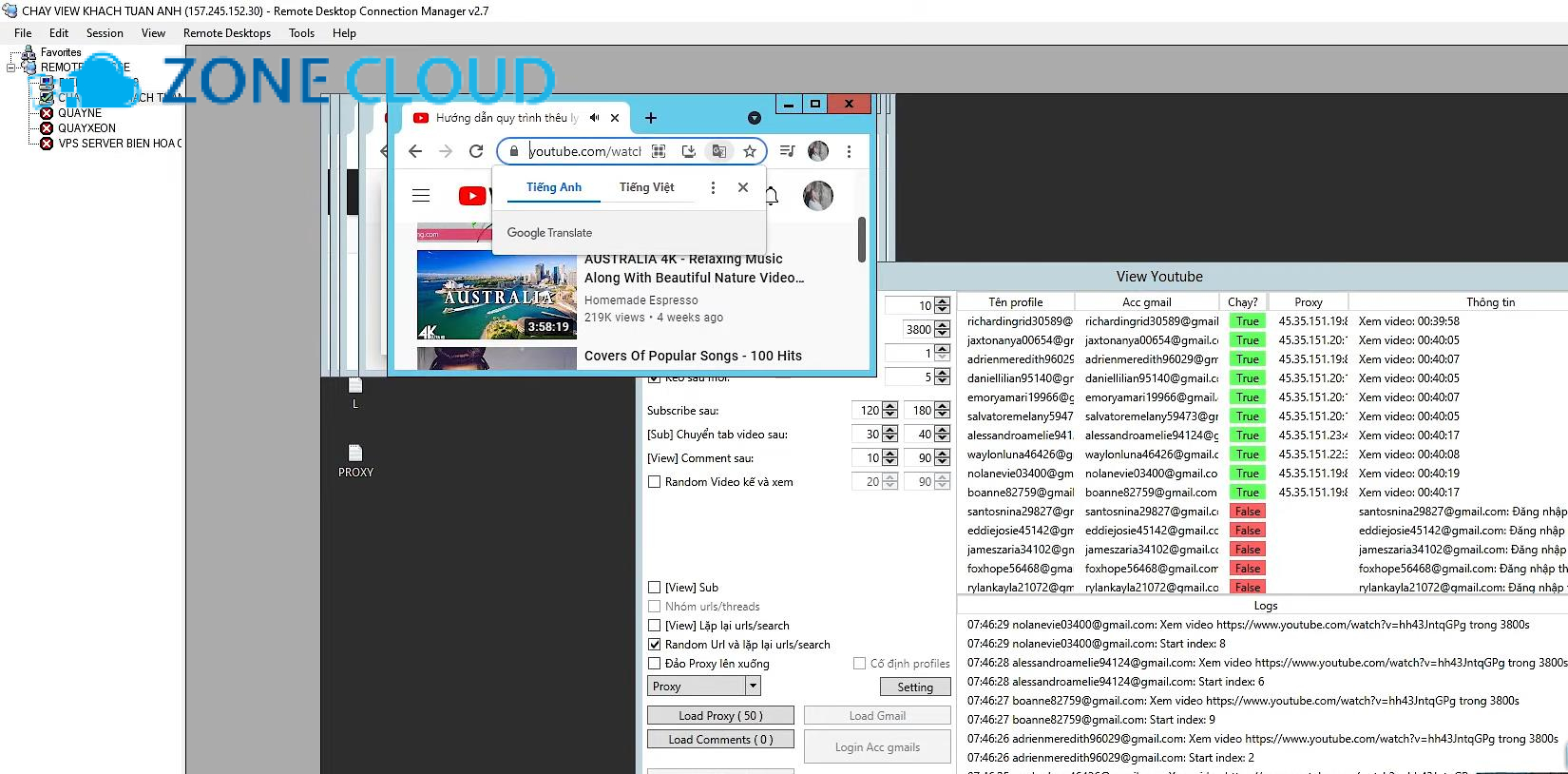The height and width of the screenshot is (774, 1568).
Task: Open the Edit menu
Action: pos(59,32)
